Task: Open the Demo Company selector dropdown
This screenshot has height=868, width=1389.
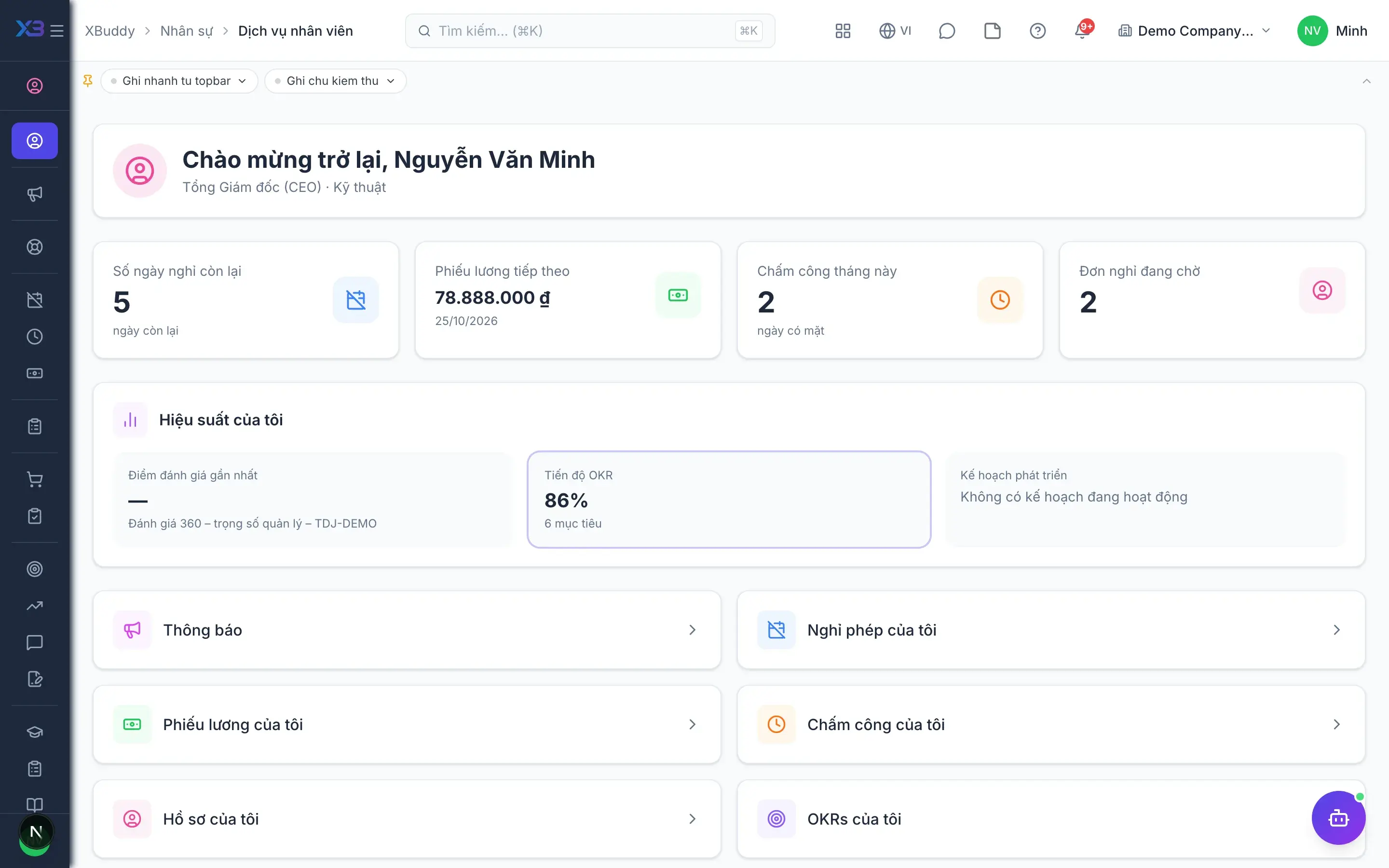Action: [1194, 31]
